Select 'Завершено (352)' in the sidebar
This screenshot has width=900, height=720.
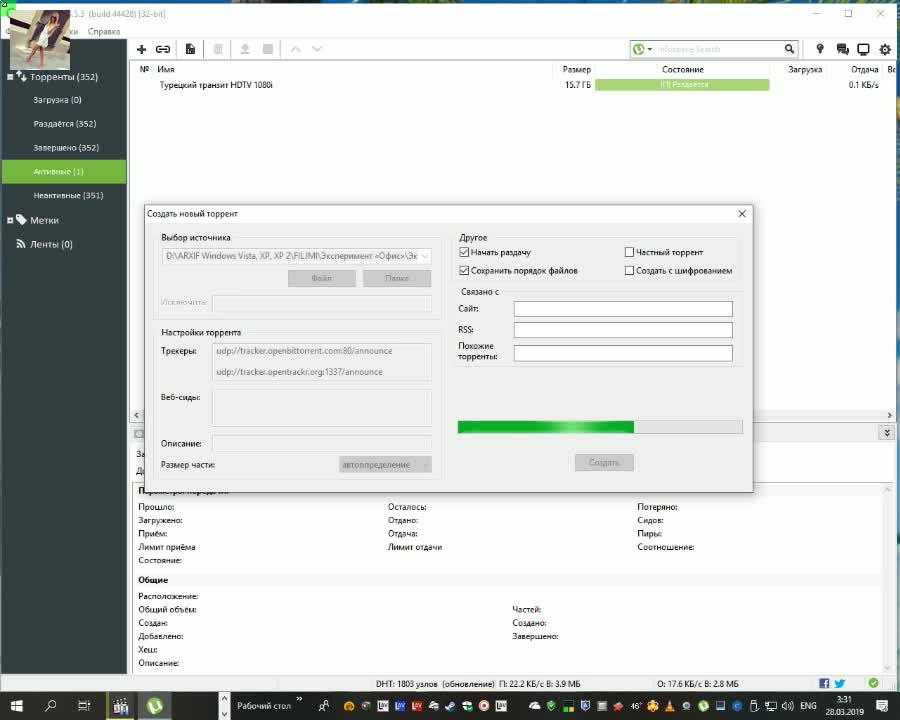[x=66, y=148]
